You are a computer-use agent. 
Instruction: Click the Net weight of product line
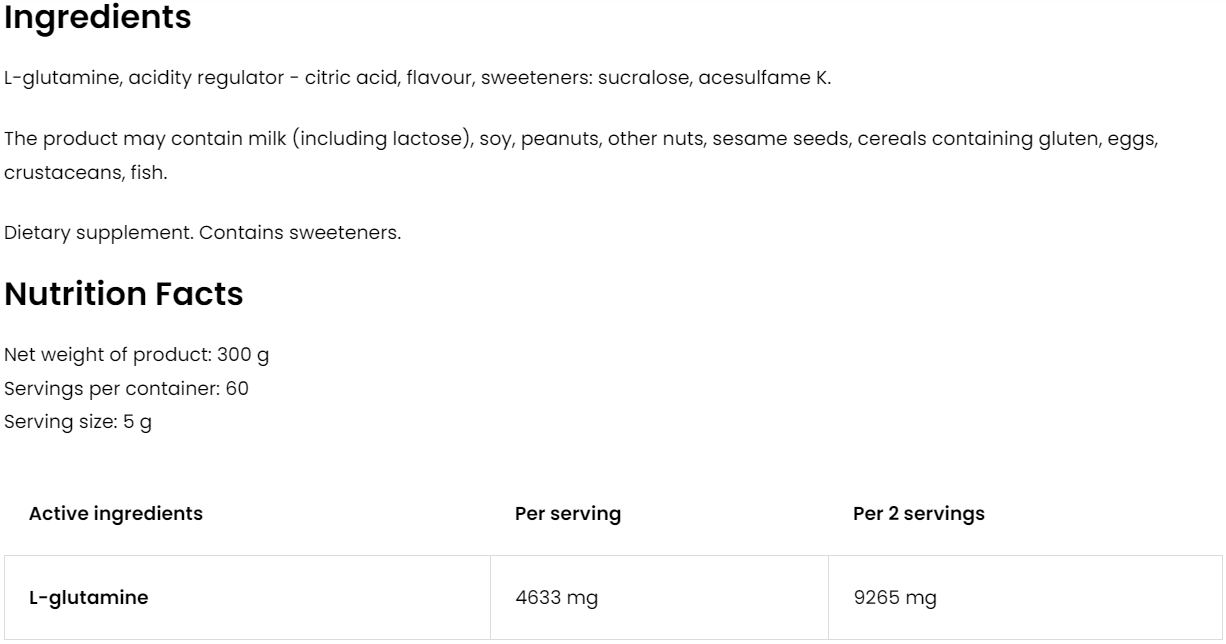click(137, 354)
